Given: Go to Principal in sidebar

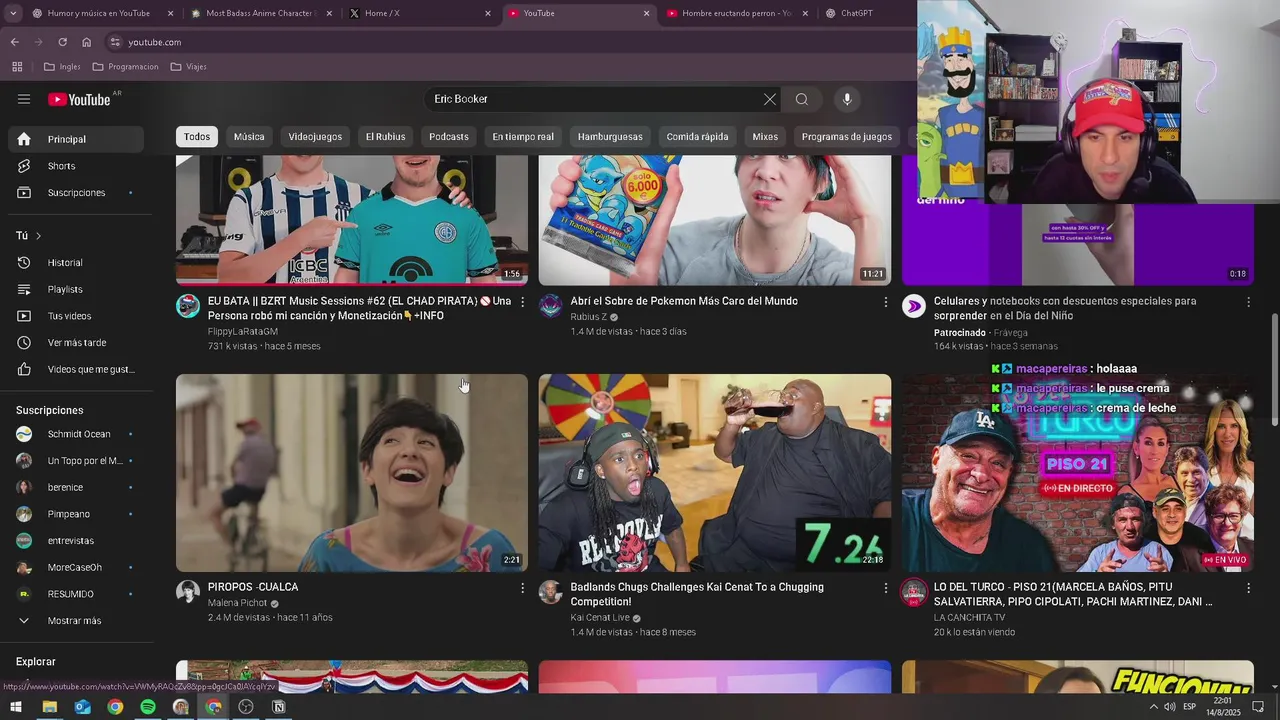Looking at the screenshot, I should [x=76, y=139].
